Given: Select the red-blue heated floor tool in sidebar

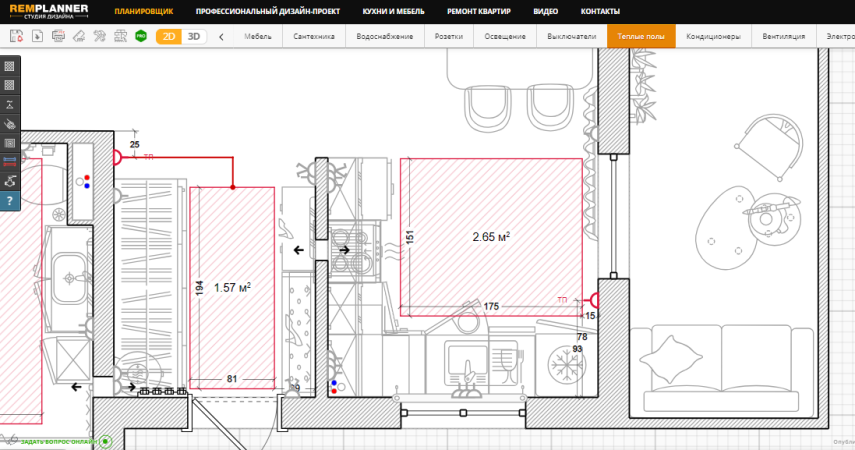Looking at the screenshot, I should point(9,161).
